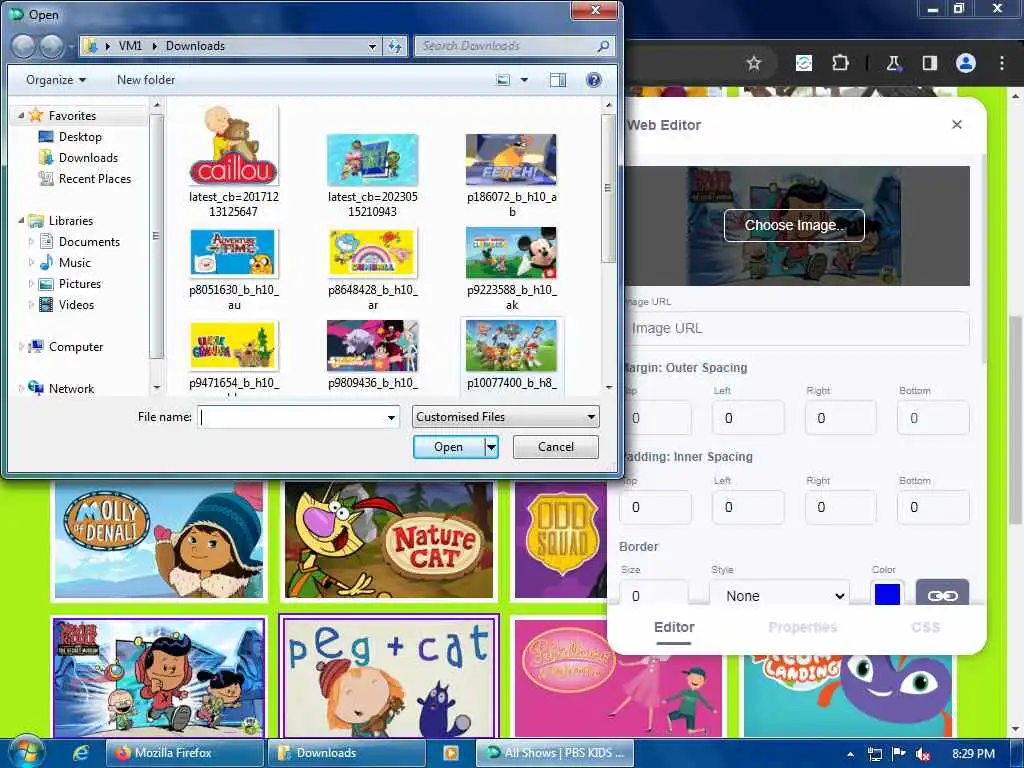The image size is (1024, 768).
Task: Go back in Open dialog
Action: pyautogui.click(x=24, y=46)
